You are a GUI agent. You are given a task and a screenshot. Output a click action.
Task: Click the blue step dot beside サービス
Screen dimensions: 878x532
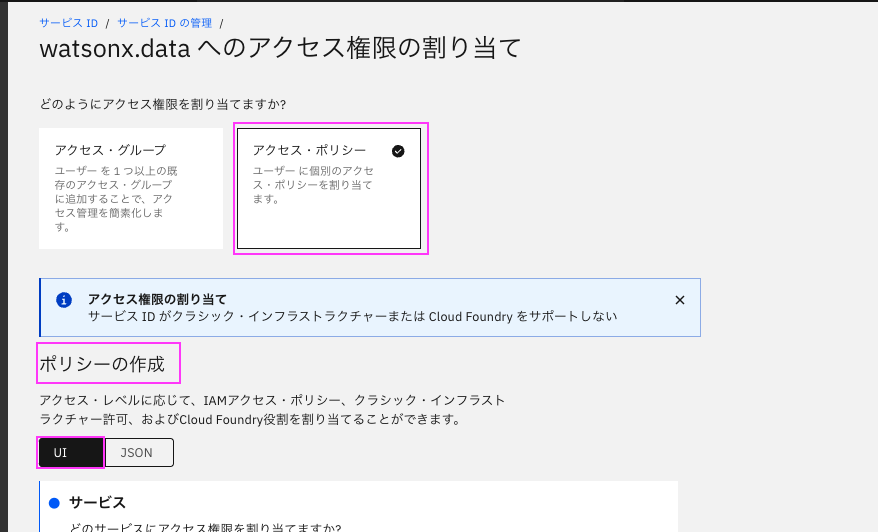click(54, 503)
